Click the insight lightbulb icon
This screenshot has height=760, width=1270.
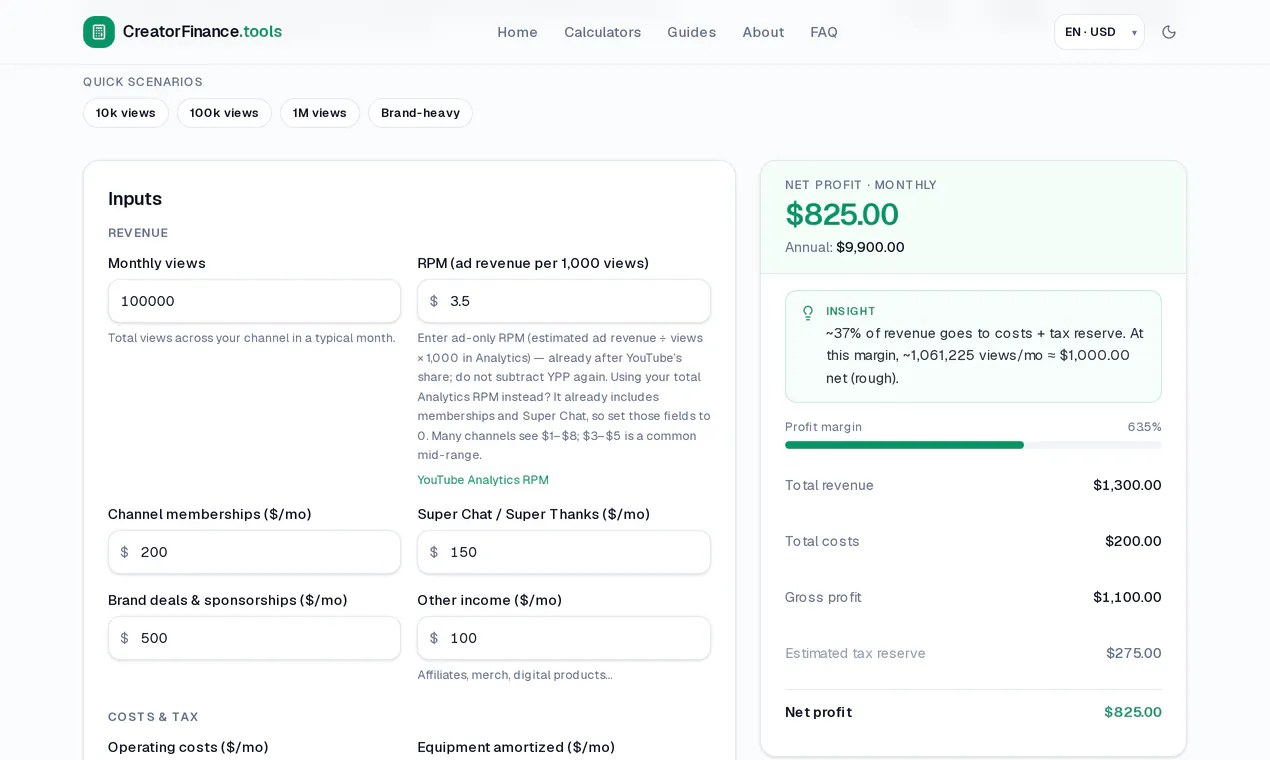[x=808, y=313]
